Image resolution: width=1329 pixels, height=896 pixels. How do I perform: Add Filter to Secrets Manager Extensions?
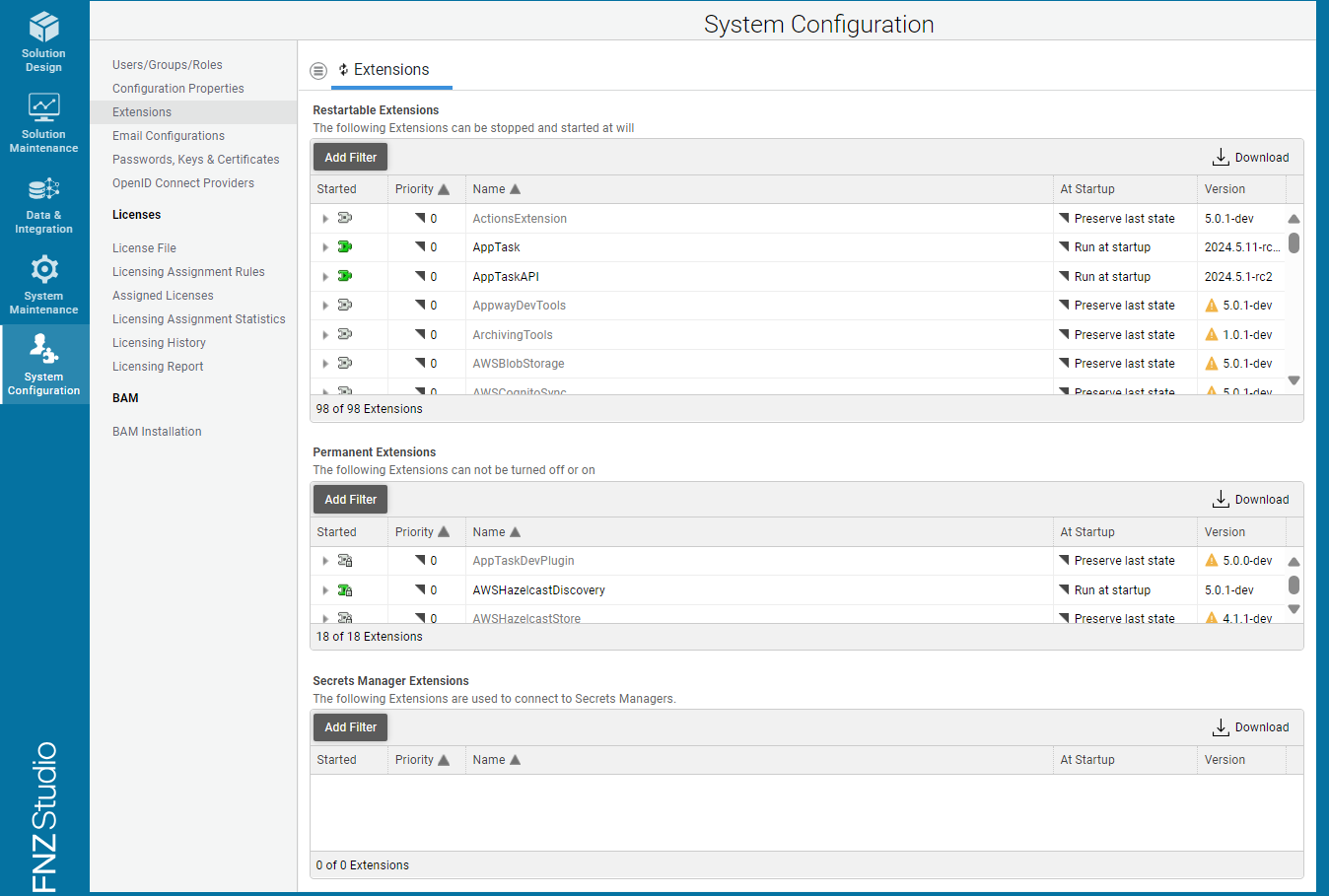click(x=351, y=727)
